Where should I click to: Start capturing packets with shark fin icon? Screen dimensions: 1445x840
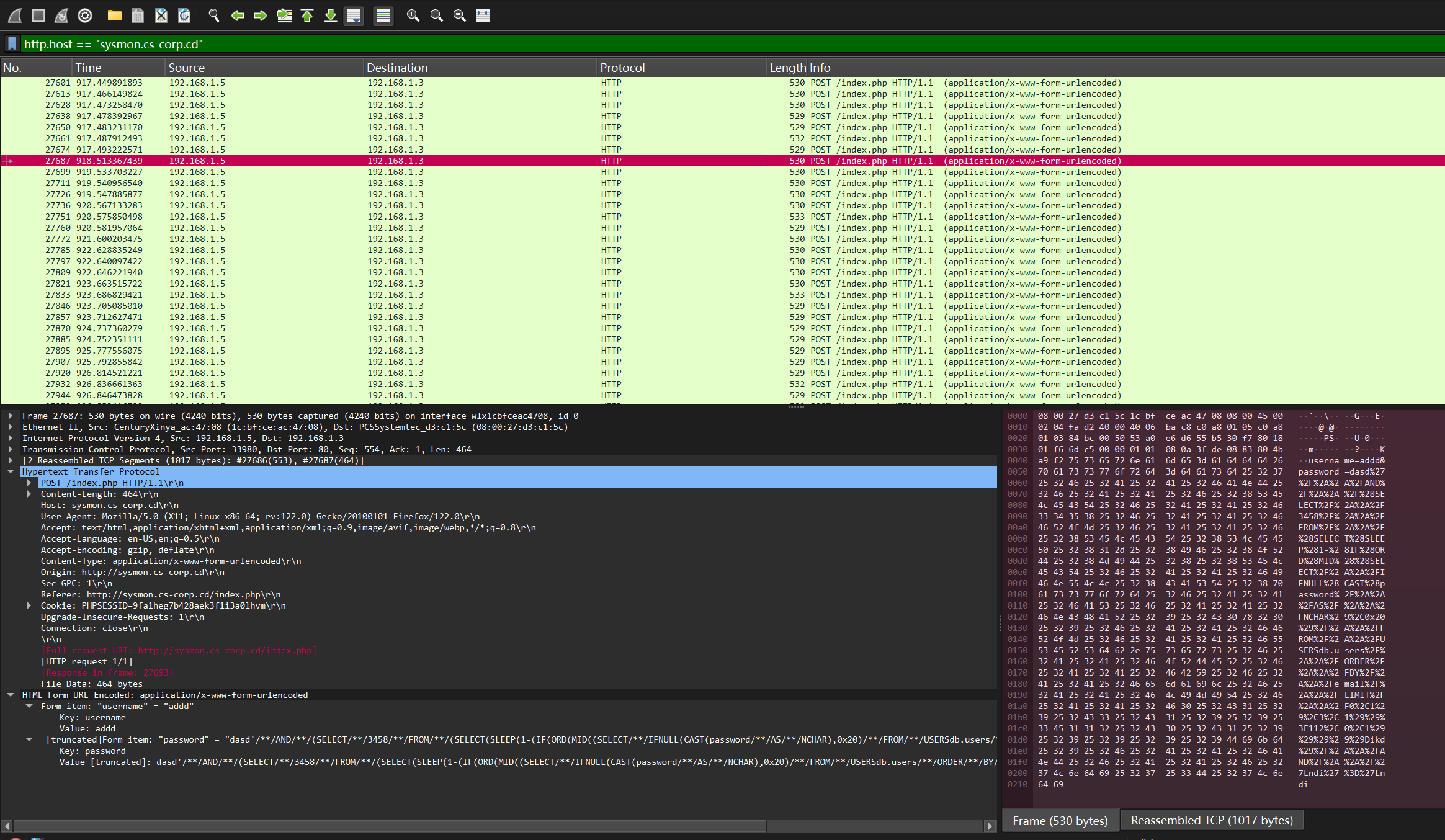pyautogui.click(x=16, y=16)
